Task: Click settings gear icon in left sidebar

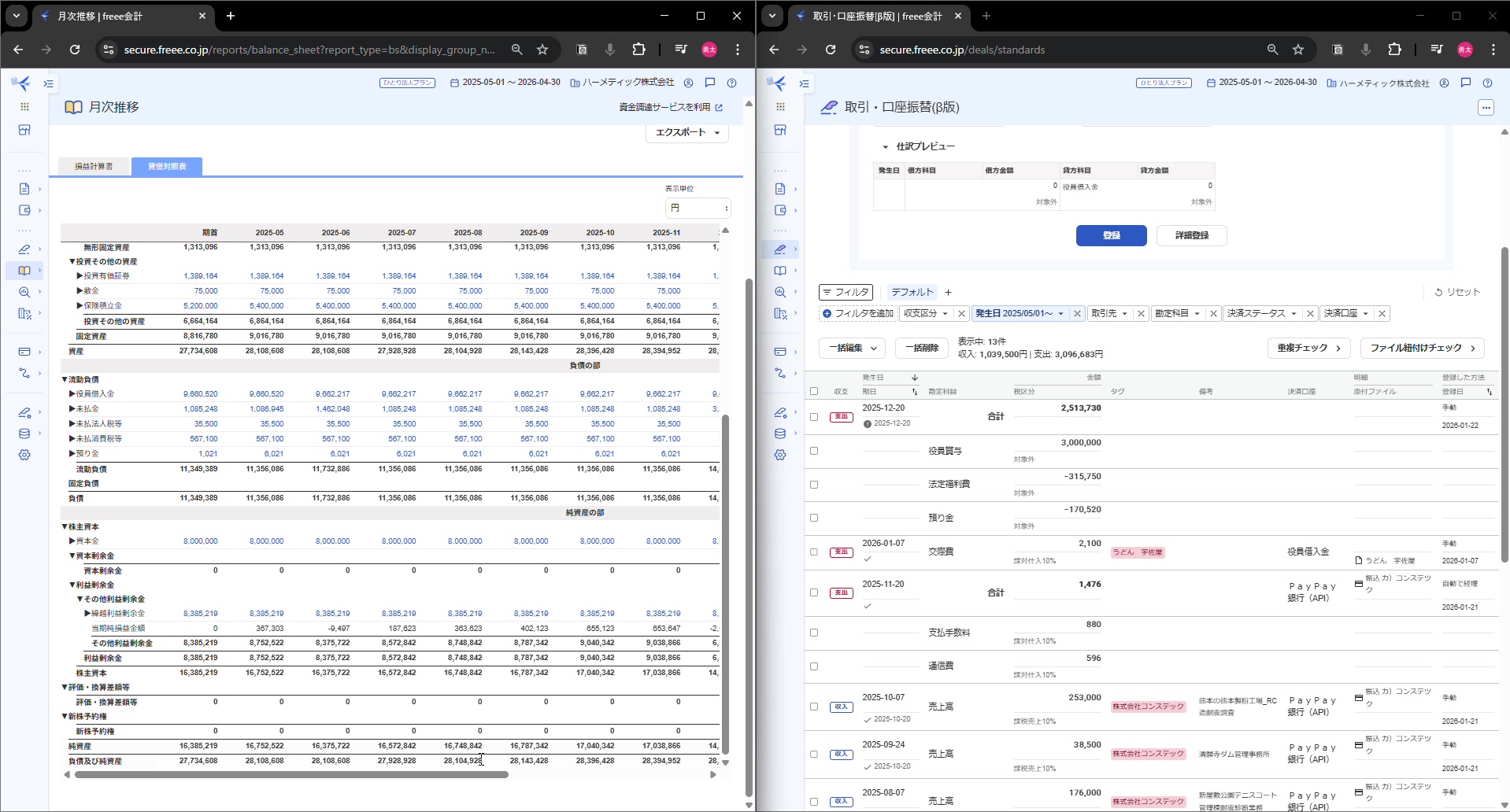Action: [24, 455]
